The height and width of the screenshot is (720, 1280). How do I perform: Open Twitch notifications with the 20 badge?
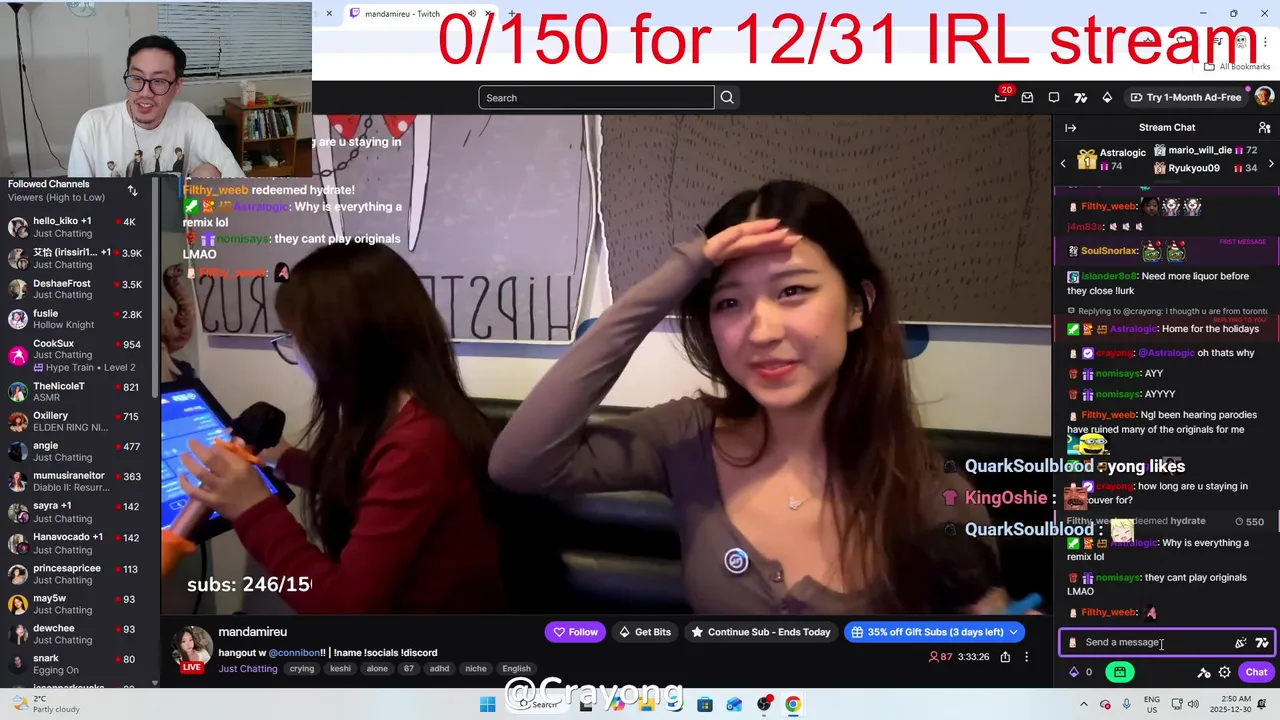coord(1001,97)
